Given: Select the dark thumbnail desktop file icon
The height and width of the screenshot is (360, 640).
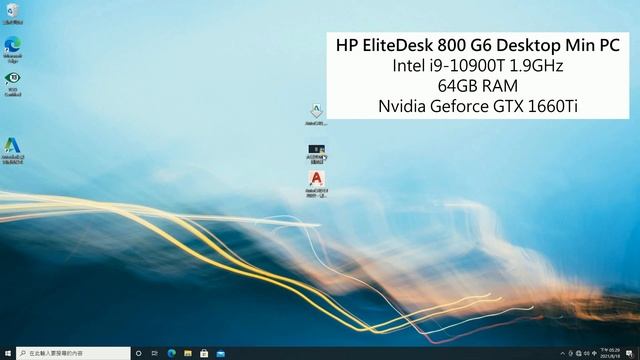Looking at the screenshot, I should [317, 154].
